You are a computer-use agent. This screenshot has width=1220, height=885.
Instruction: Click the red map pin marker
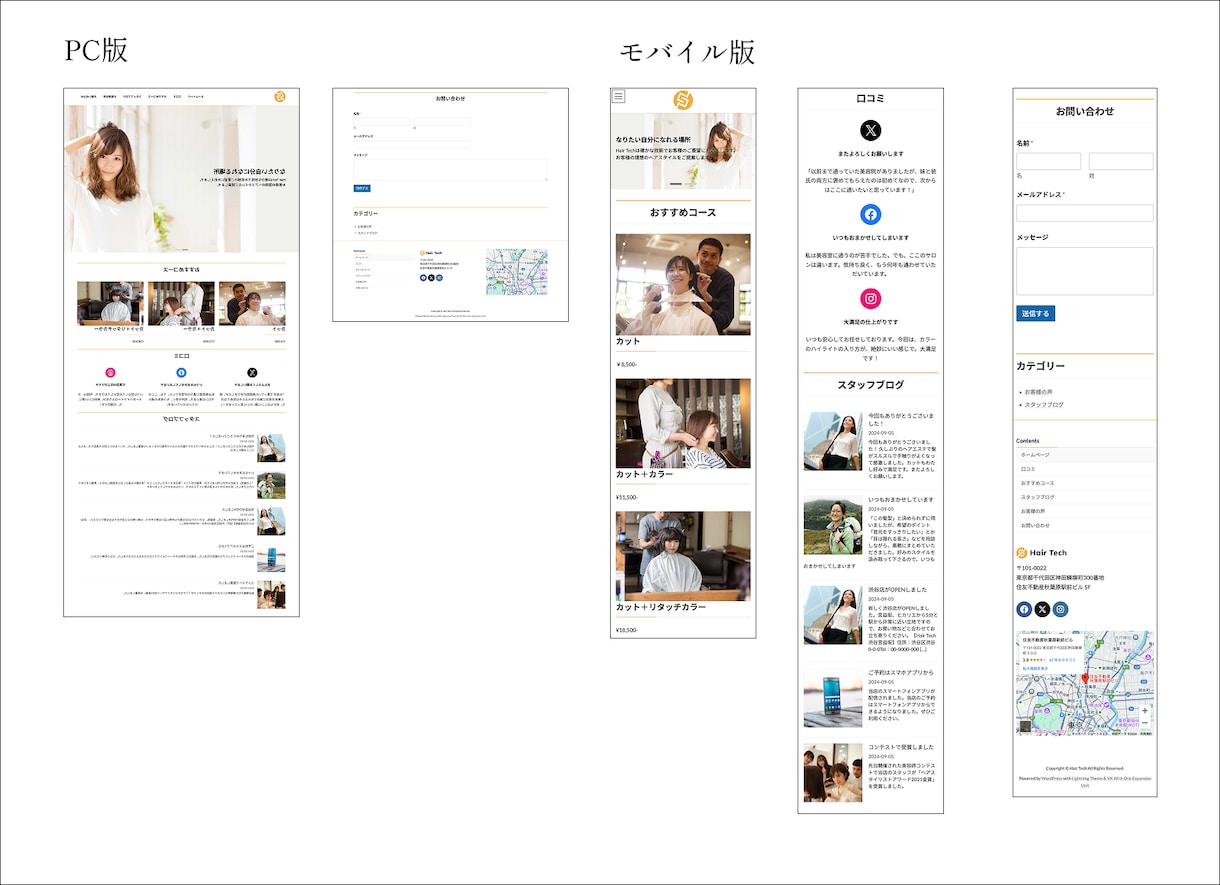point(1085,679)
